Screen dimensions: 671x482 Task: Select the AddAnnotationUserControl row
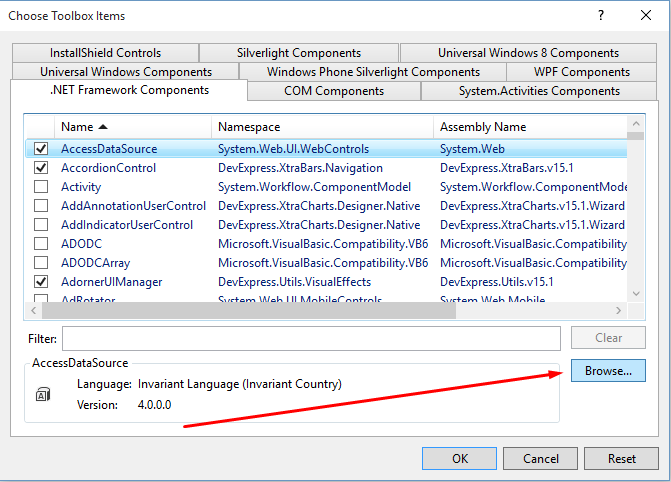(x=133, y=206)
